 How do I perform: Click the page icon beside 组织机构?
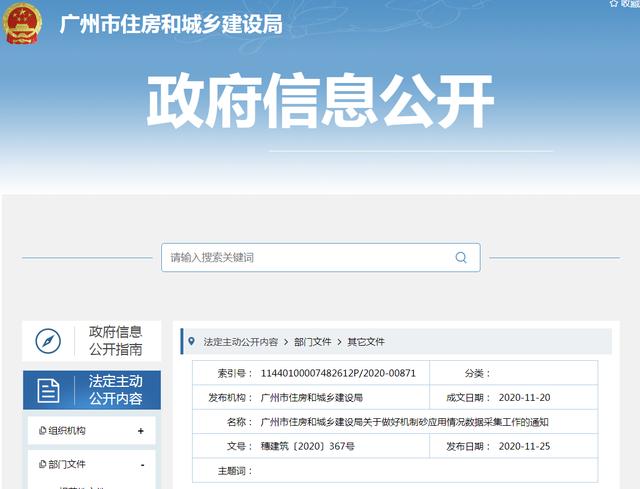tap(42, 430)
